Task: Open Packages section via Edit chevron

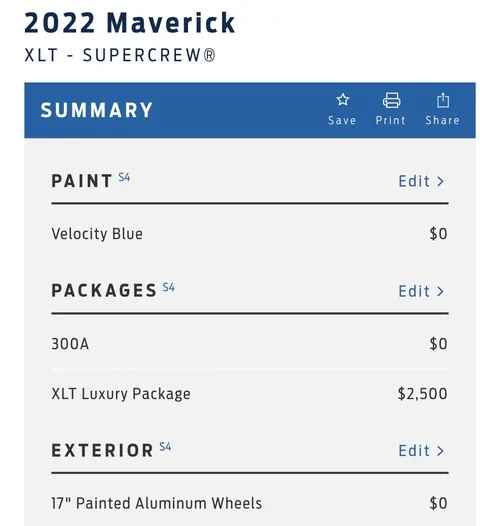Action: pyautogui.click(x=440, y=292)
